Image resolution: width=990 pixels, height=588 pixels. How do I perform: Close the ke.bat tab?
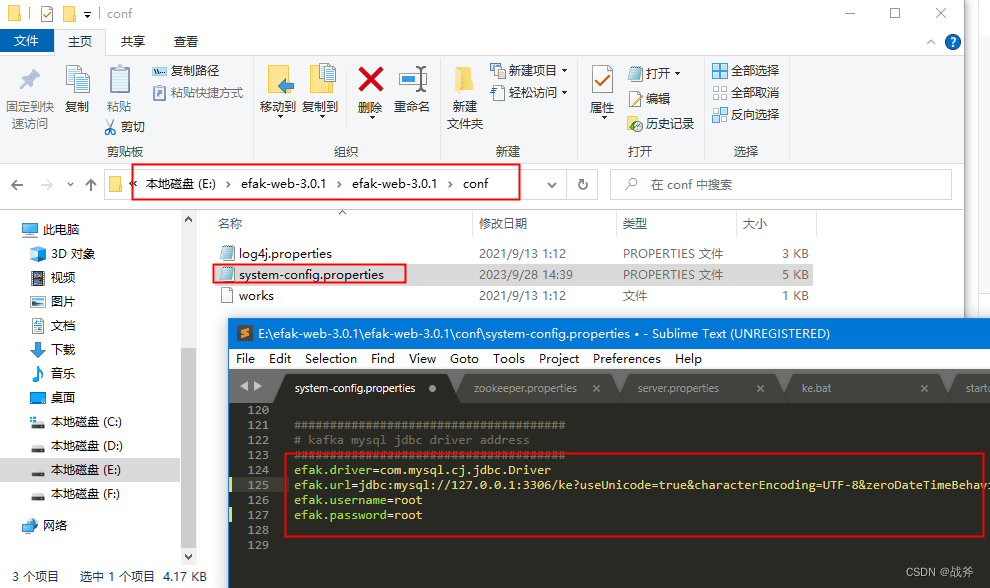(x=924, y=388)
